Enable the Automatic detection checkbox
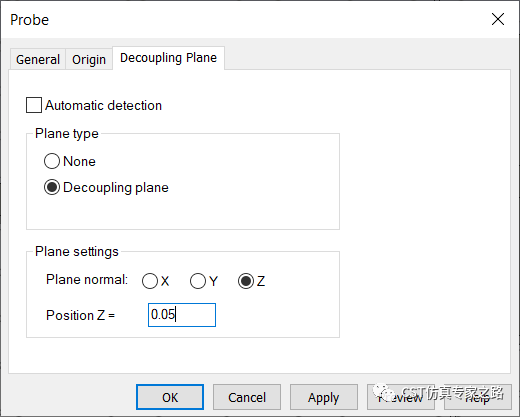 pyautogui.click(x=34, y=105)
